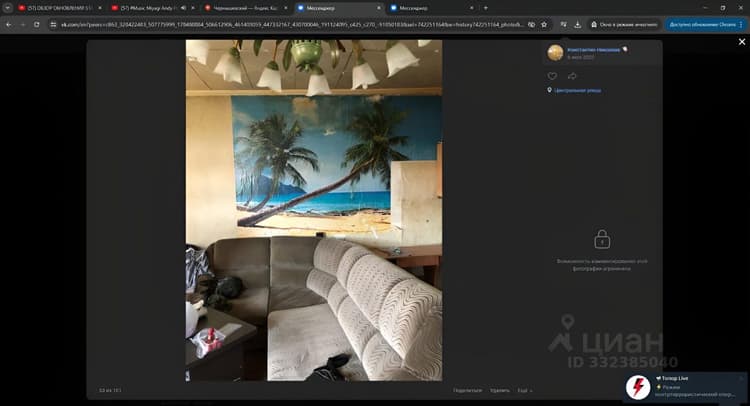Open the photo author's profile avatar
The width and height of the screenshot is (750, 406).
click(x=555, y=53)
